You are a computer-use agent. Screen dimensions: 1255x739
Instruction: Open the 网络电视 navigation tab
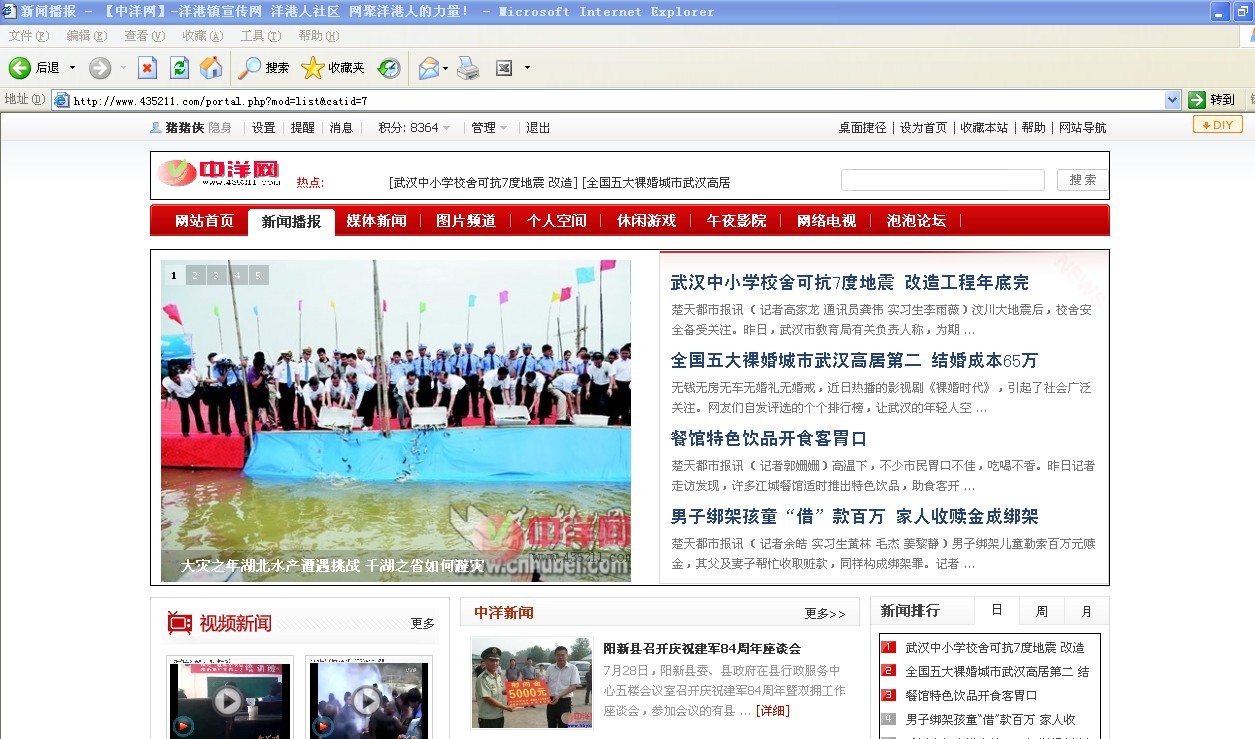point(826,221)
